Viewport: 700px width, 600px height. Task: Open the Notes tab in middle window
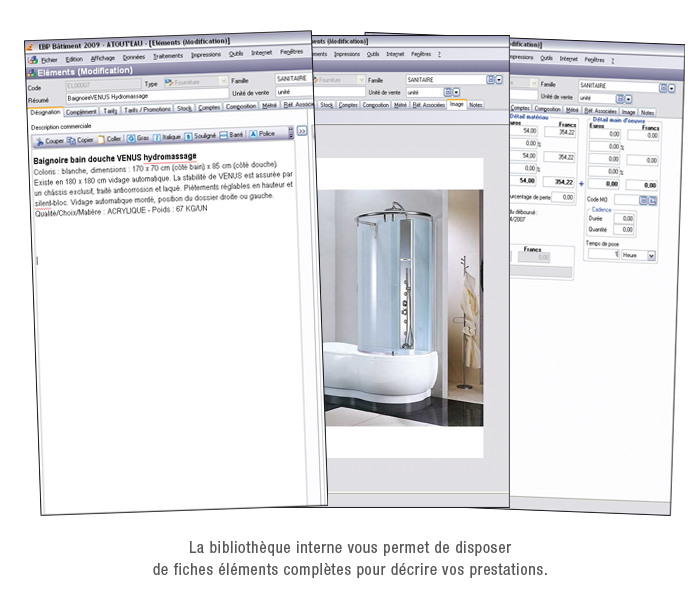click(475, 104)
